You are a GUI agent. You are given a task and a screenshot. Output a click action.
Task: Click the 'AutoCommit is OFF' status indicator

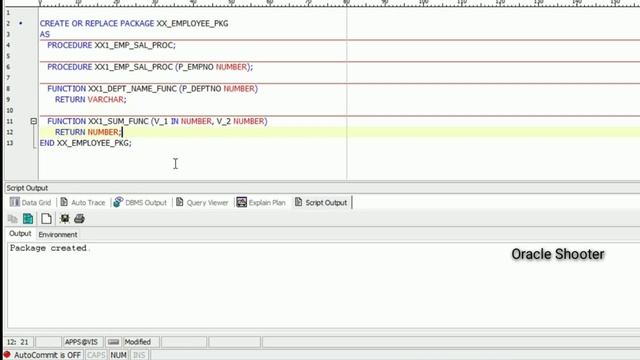point(47,355)
